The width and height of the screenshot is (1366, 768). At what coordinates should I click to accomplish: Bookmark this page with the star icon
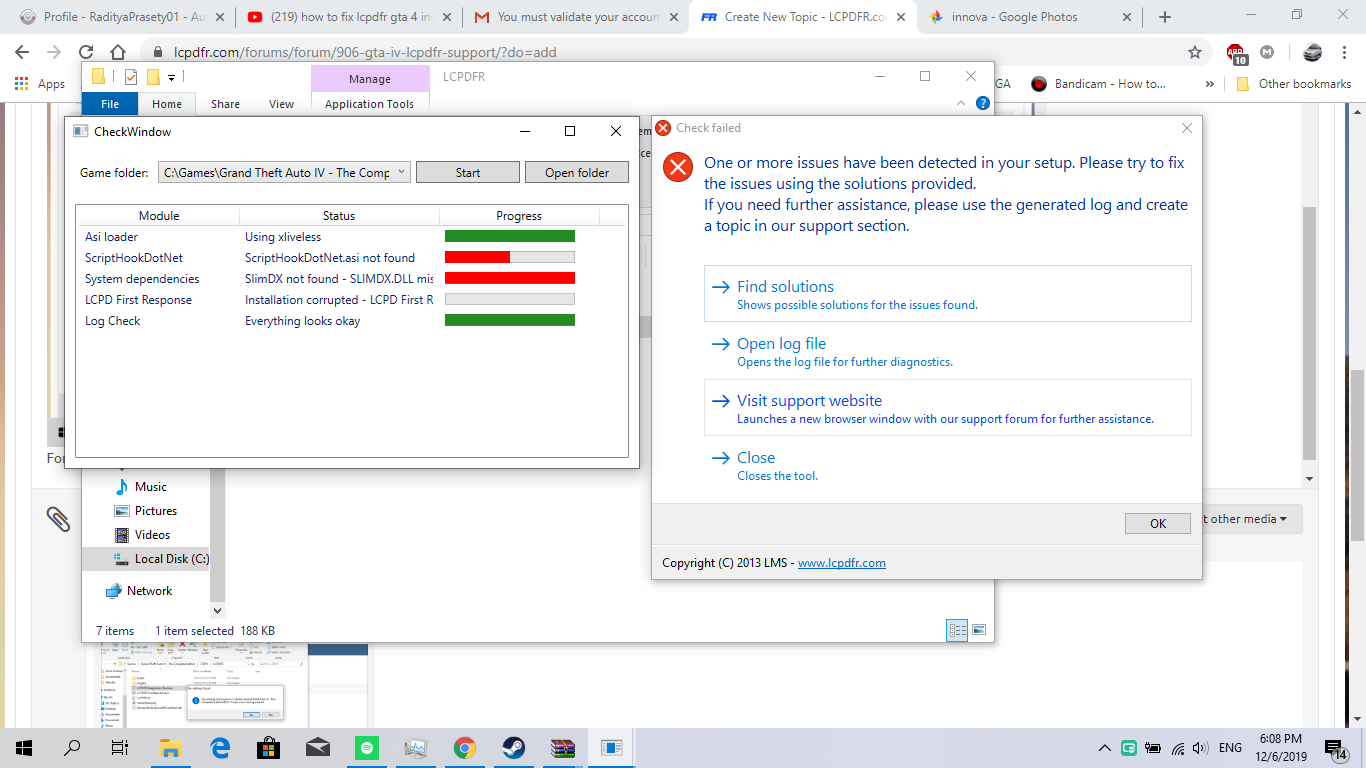coord(1195,52)
